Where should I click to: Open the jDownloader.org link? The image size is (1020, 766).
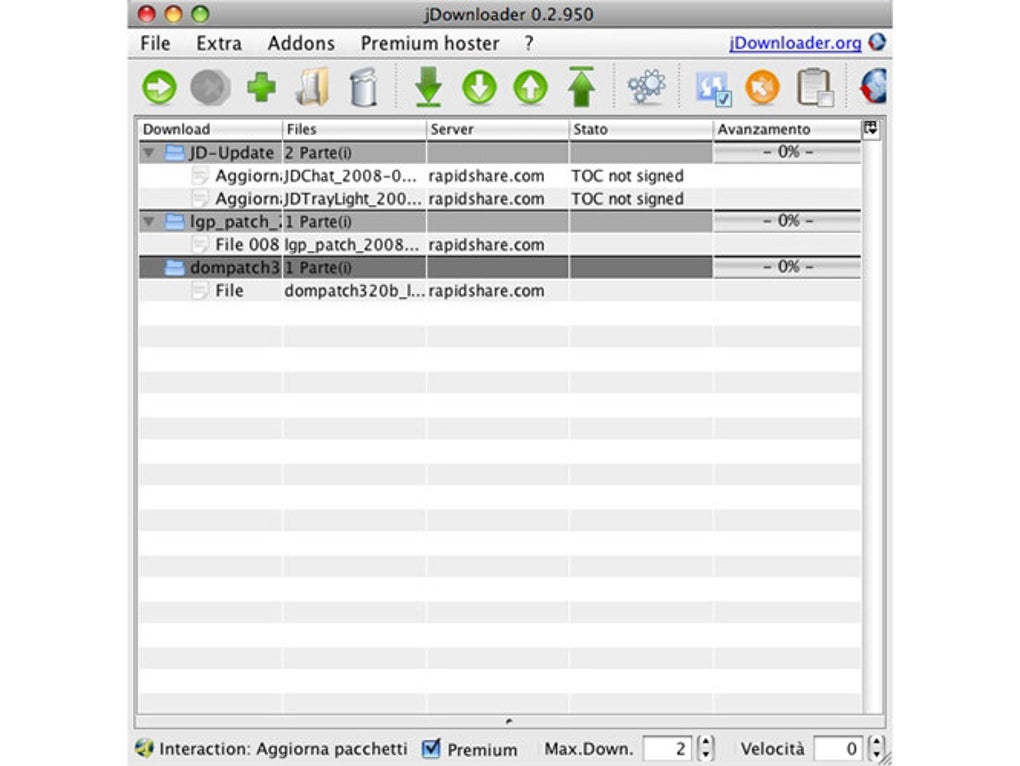[x=795, y=43]
